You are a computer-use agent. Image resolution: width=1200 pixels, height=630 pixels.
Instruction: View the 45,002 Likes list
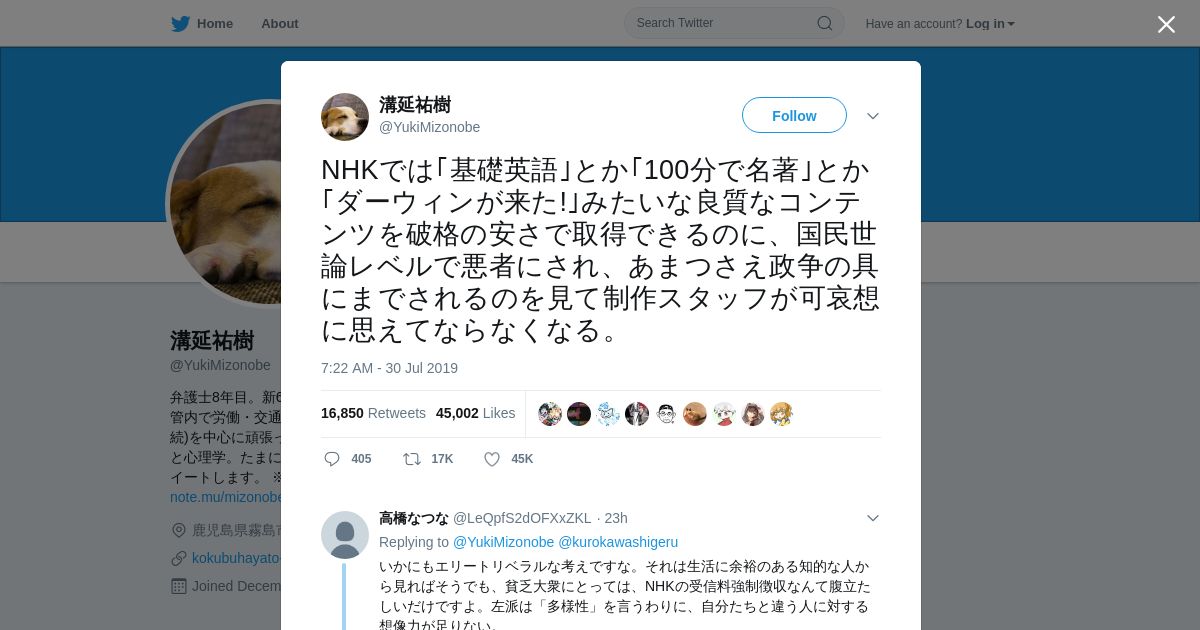(x=475, y=413)
